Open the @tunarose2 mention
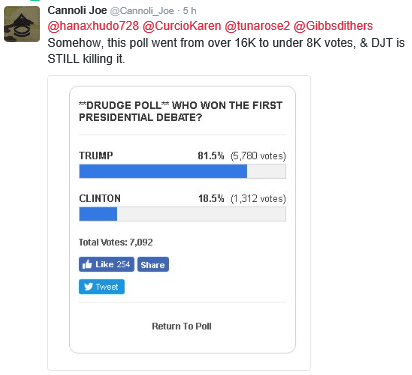Viewport: 412px width, 375px height. 257,26
